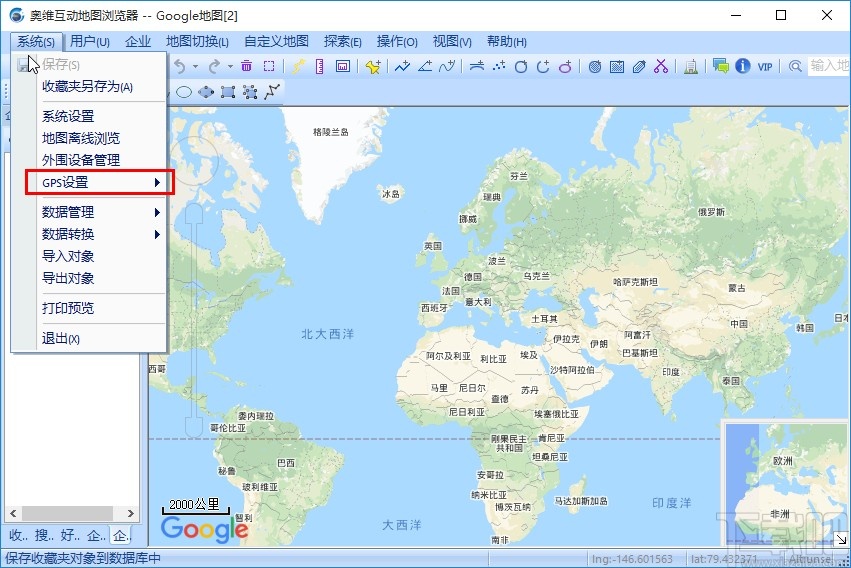Click the purple trash delete icon
This screenshot has height=568, width=851.
click(x=246, y=66)
